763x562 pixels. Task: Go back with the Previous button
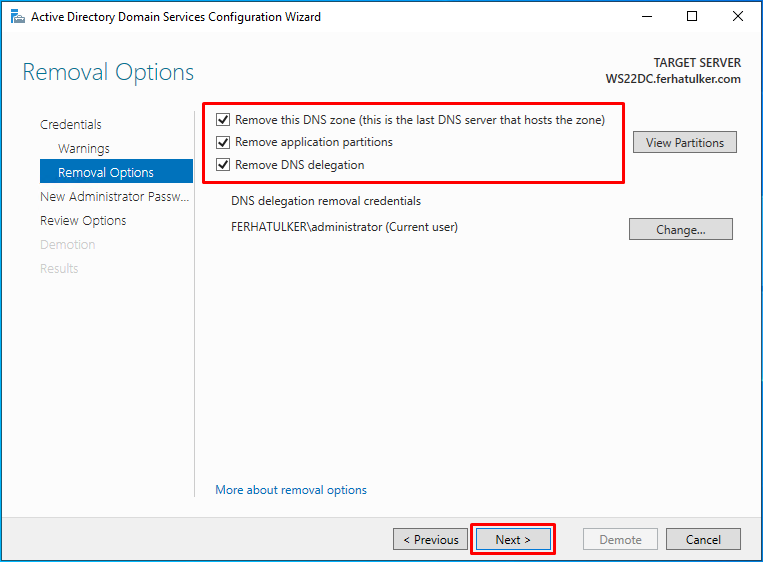click(431, 539)
